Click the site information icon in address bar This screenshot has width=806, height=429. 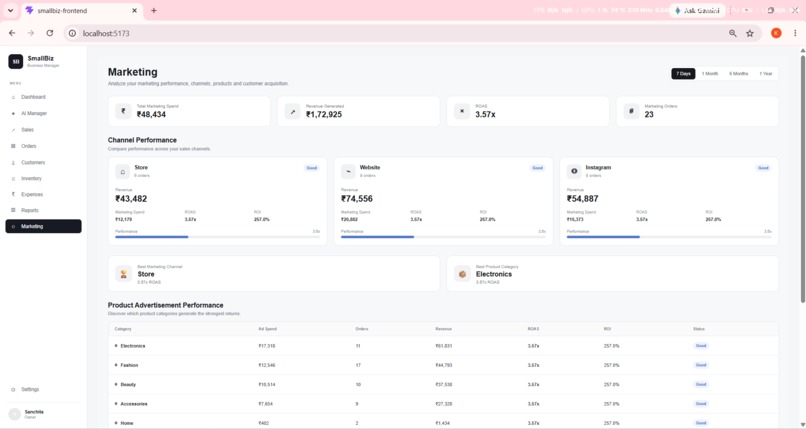pyautogui.click(x=72, y=33)
